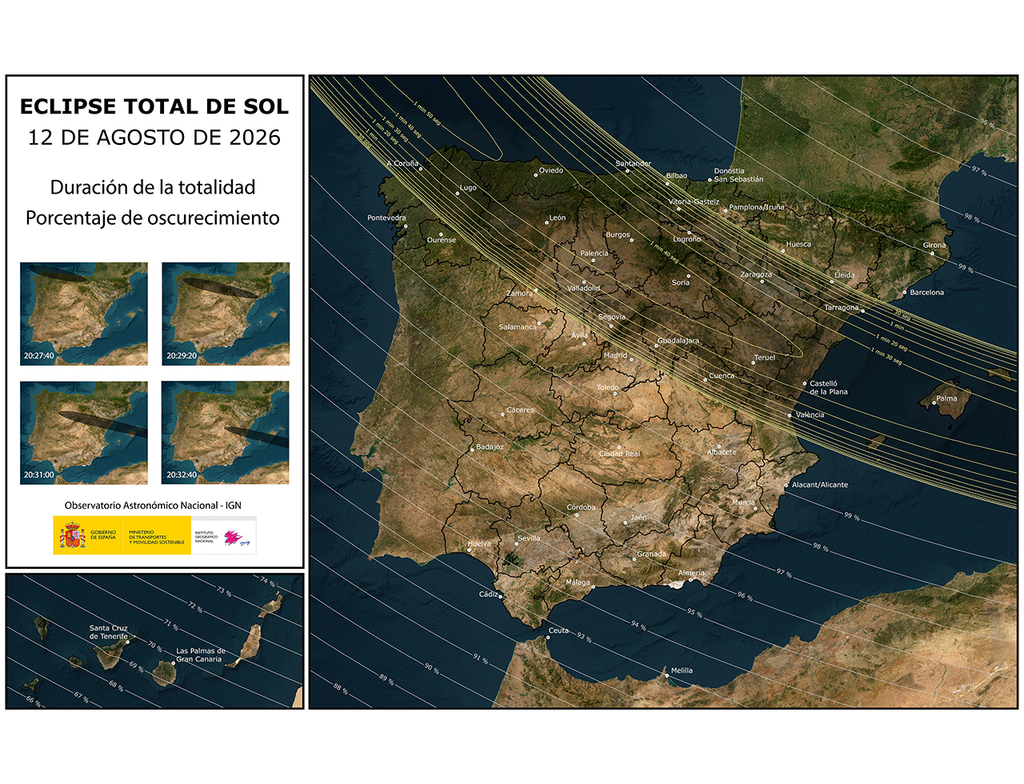Viewport: 1024px width, 784px height.
Task: Click 'Duración de la totalidad' heading
Action: pyautogui.click(x=153, y=187)
